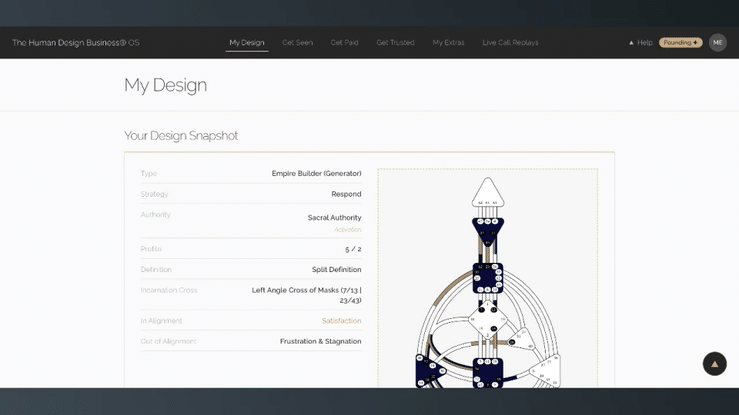The width and height of the screenshot is (739, 415).
Task: Open the My Design tab
Action: pyautogui.click(x=246, y=42)
